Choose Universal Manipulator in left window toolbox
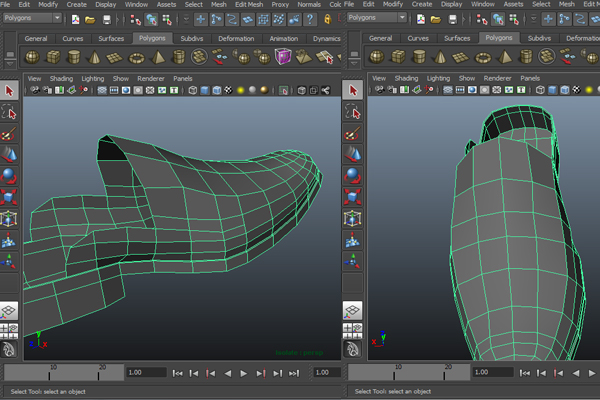The height and width of the screenshot is (400, 600). point(9,219)
